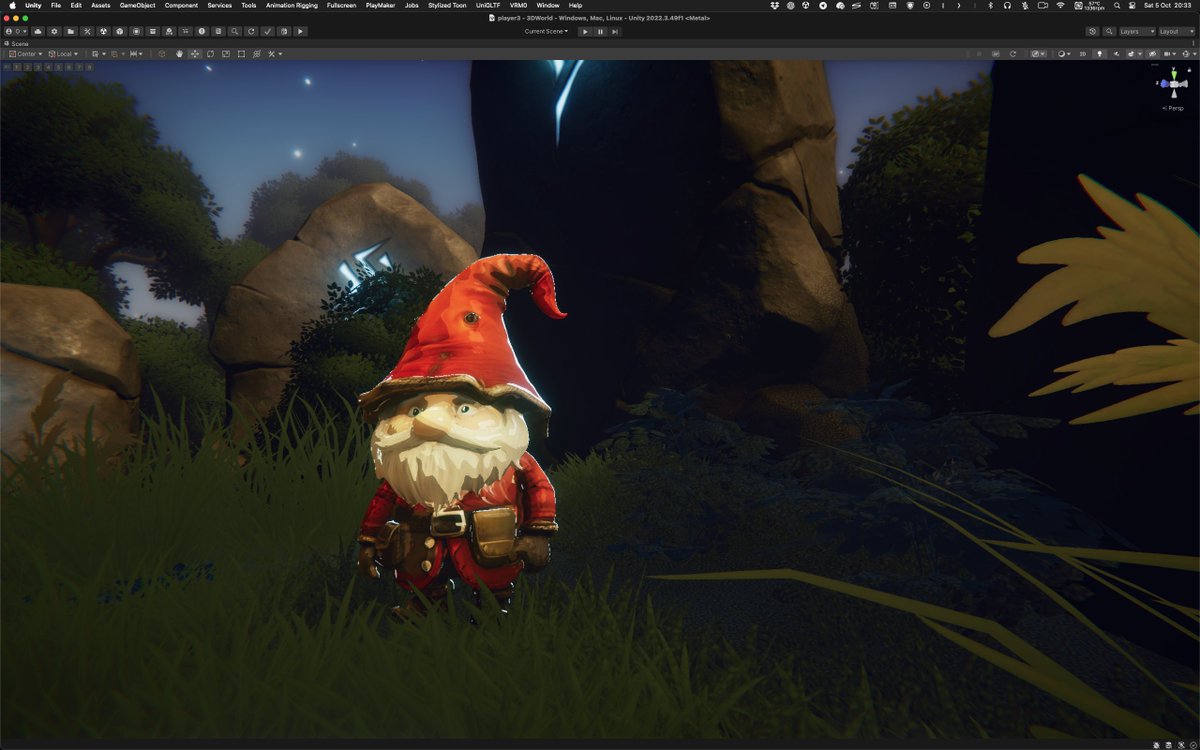Toggle 2D view mode
The width and height of the screenshot is (1200, 750).
[x=1083, y=54]
